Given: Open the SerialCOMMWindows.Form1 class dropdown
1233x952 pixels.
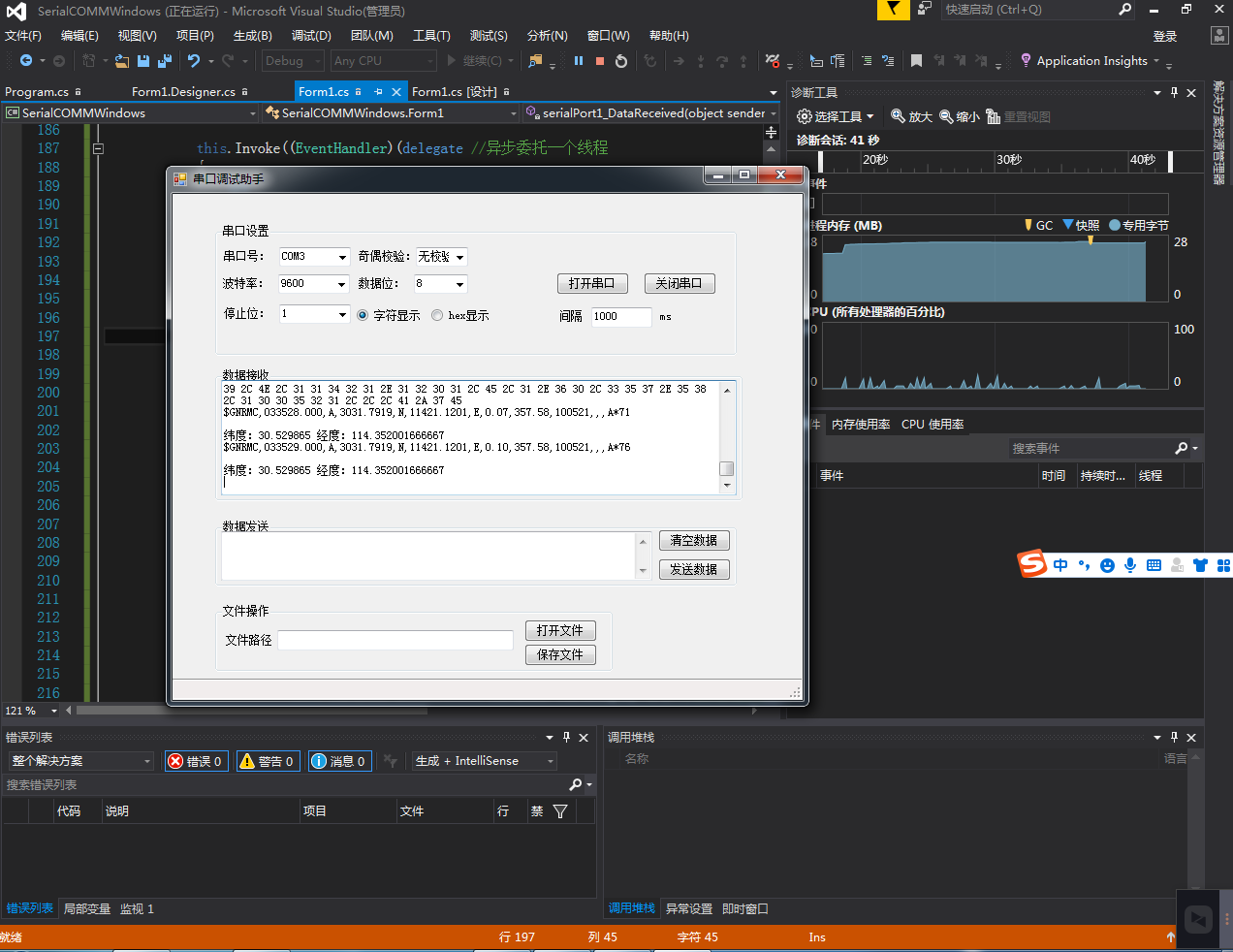Looking at the screenshot, I should point(392,113).
